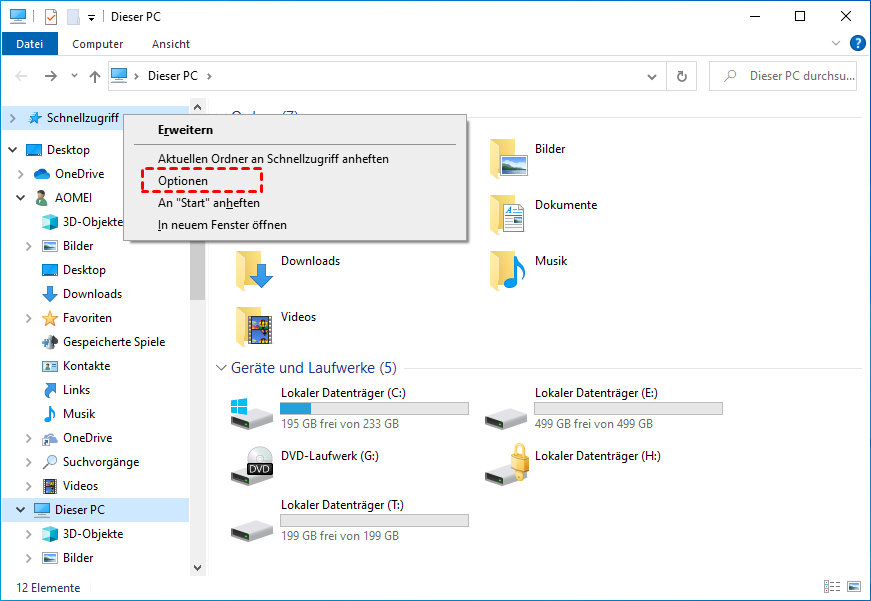The height and width of the screenshot is (601, 871).
Task: Go back with the back arrow
Action: coord(21,76)
